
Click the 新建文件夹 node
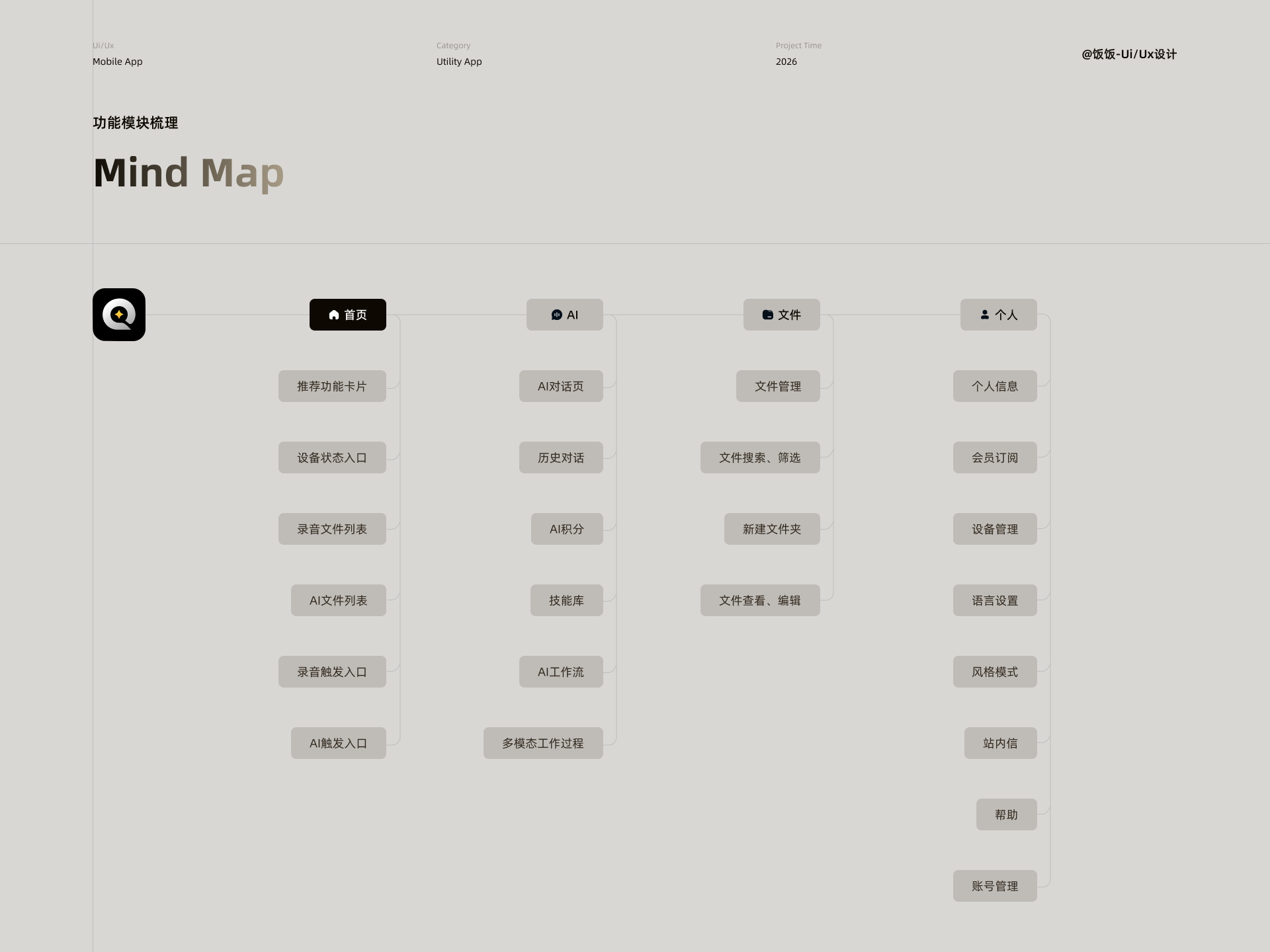tap(772, 529)
